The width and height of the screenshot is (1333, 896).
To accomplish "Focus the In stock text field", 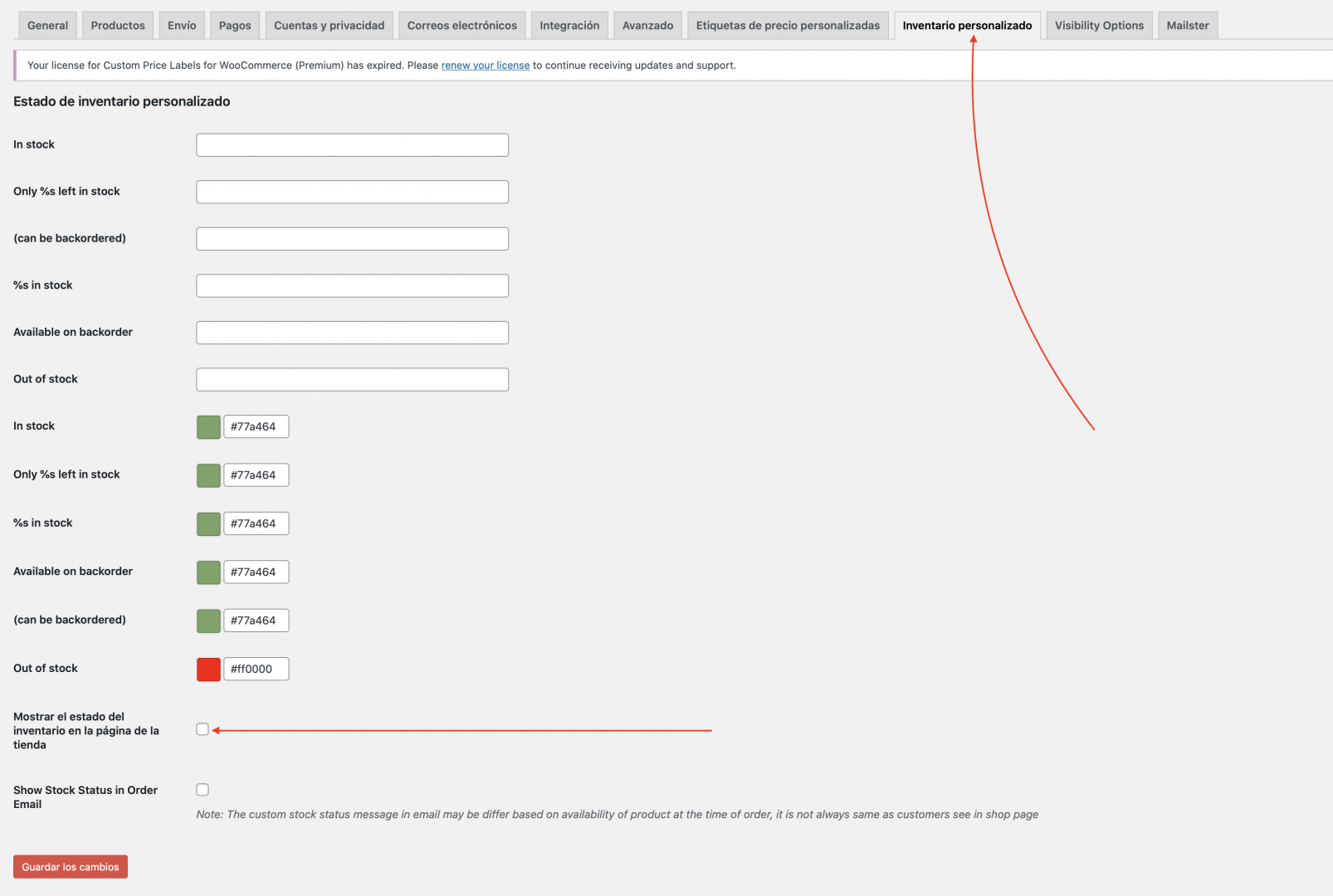I will tap(353, 145).
